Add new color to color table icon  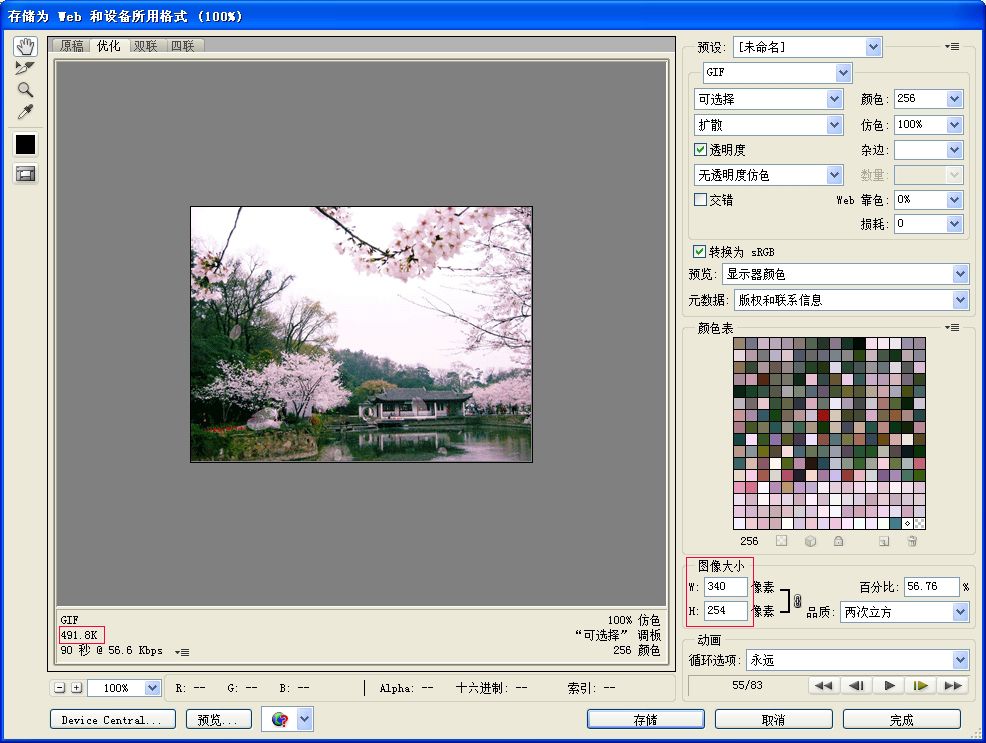[884, 541]
